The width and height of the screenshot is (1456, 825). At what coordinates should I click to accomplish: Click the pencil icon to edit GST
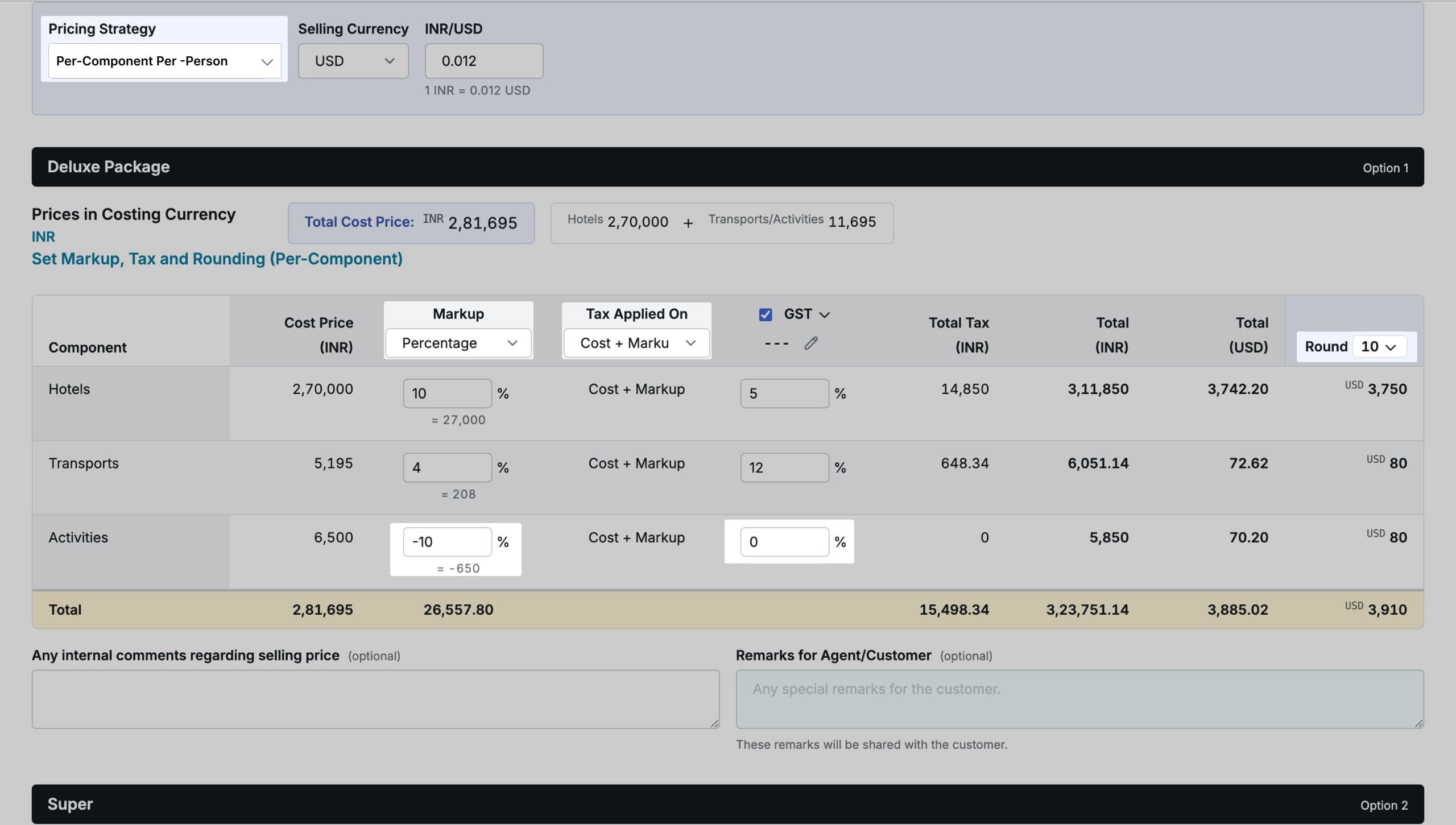point(810,343)
